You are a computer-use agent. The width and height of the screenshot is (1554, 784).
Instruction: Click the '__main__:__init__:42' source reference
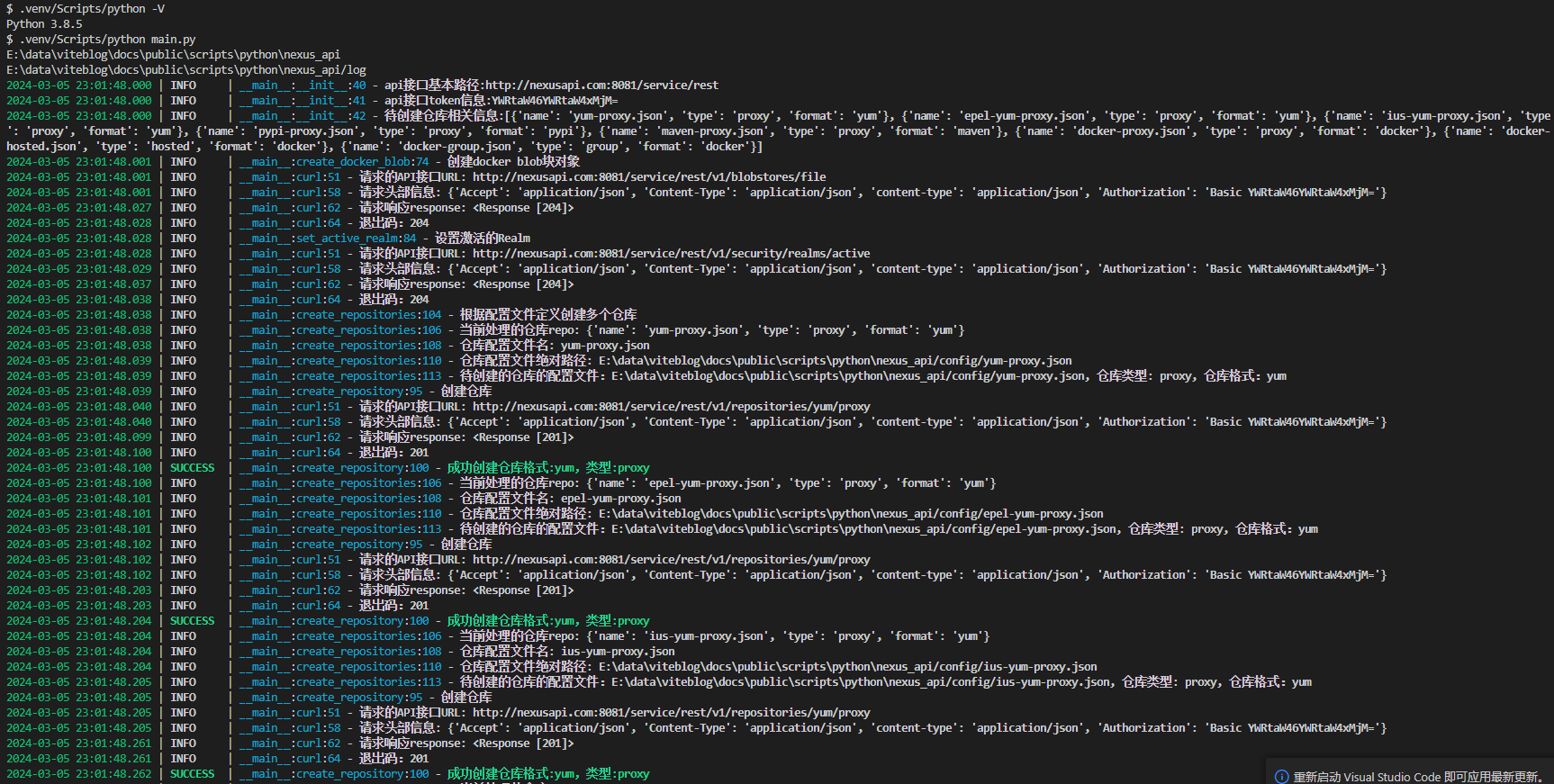click(303, 116)
